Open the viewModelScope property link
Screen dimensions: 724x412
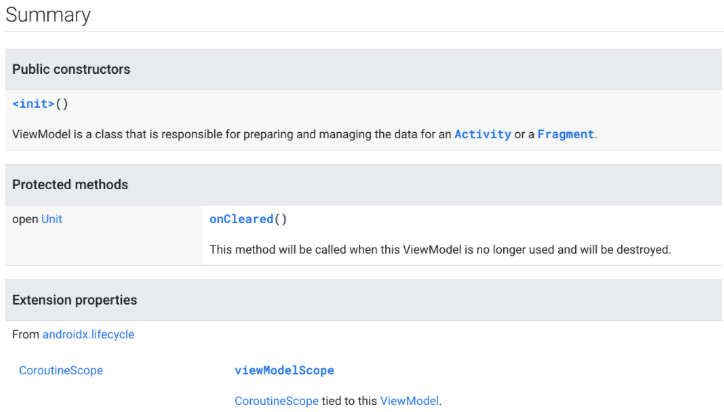(284, 371)
